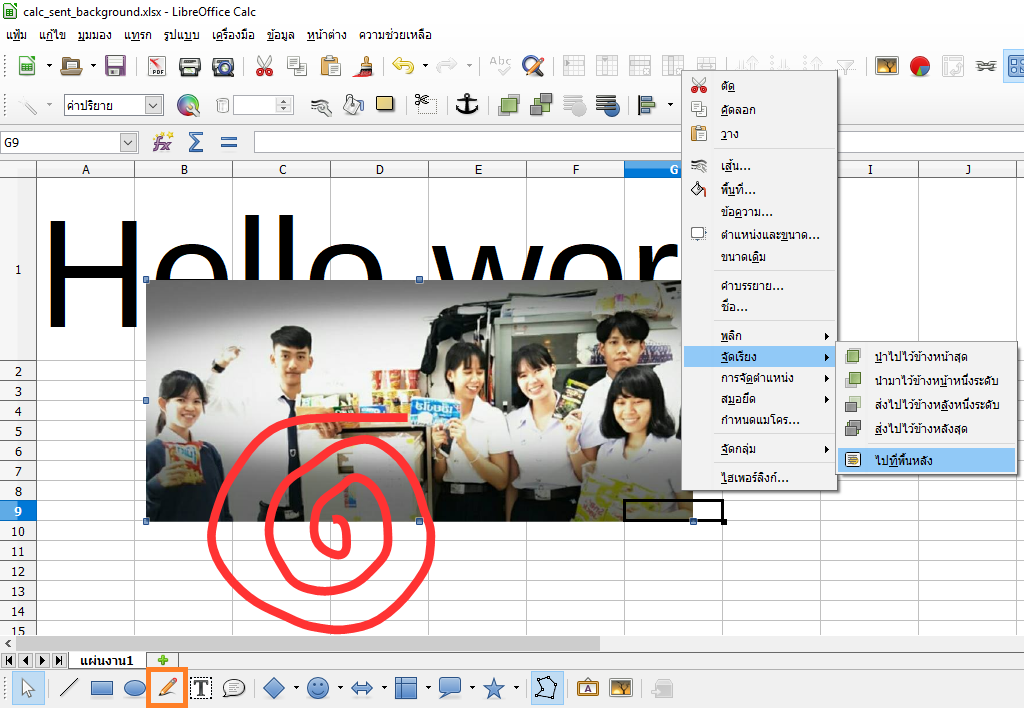
Task: Select the Freeform Line pencil tool
Action: [x=167, y=687]
